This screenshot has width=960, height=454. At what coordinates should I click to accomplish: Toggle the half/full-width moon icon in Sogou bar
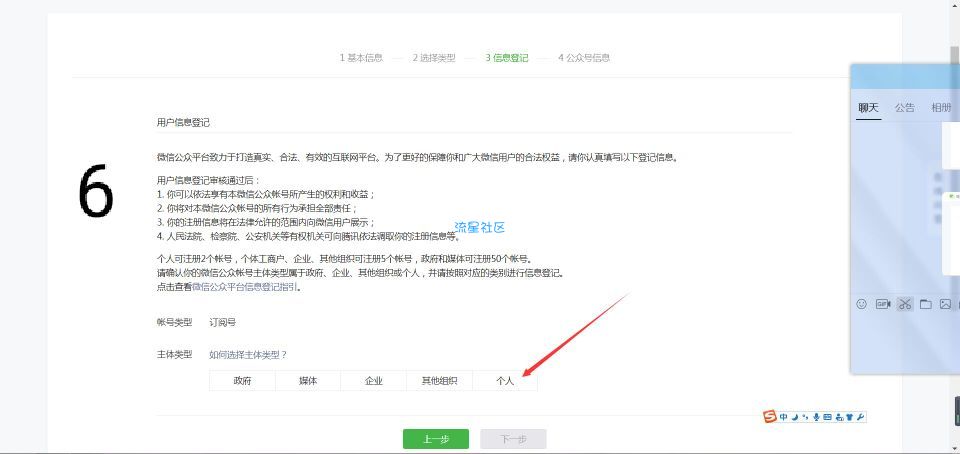[x=795, y=417]
